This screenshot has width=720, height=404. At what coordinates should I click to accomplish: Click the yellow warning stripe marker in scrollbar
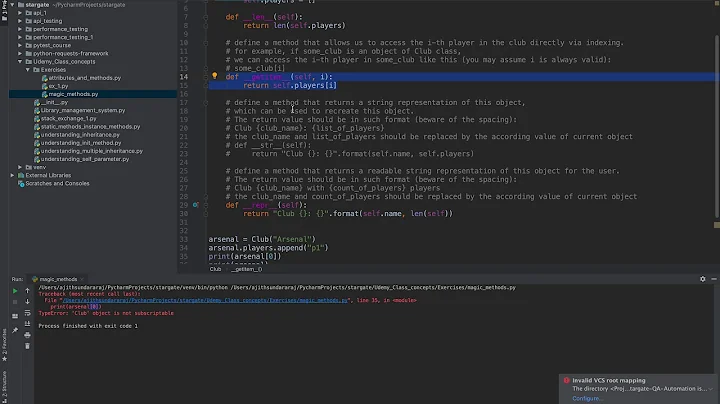[x=716, y=225]
